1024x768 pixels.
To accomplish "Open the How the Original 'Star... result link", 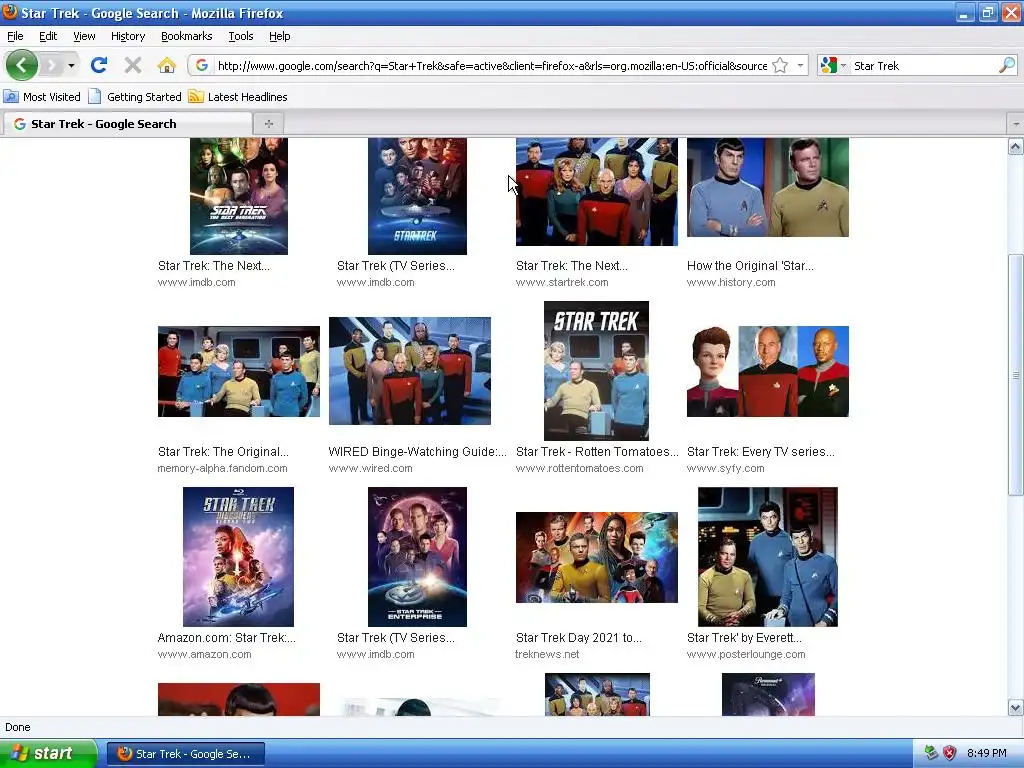I will pyautogui.click(x=750, y=266).
